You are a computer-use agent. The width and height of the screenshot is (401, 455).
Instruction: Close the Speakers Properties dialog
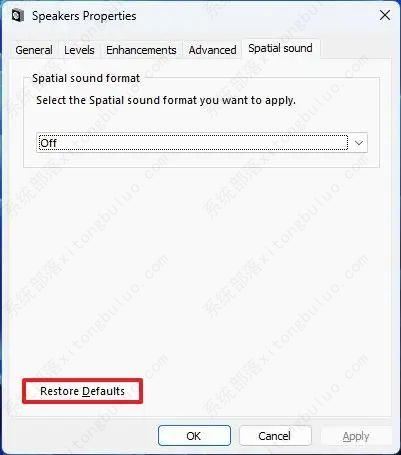pyautogui.click(x=385, y=15)
